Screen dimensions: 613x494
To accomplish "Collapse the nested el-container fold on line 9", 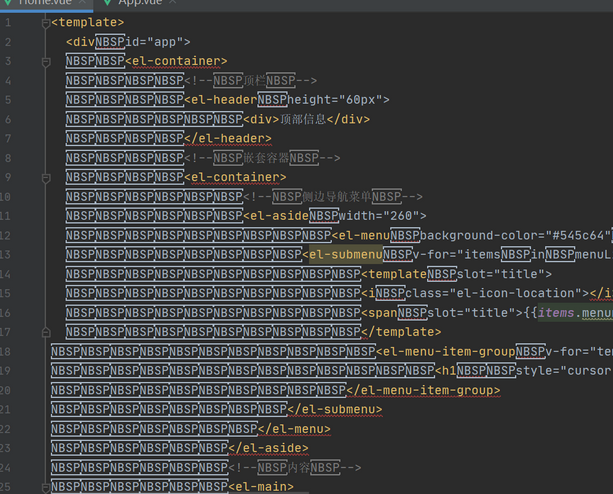I will coord(46,179).
